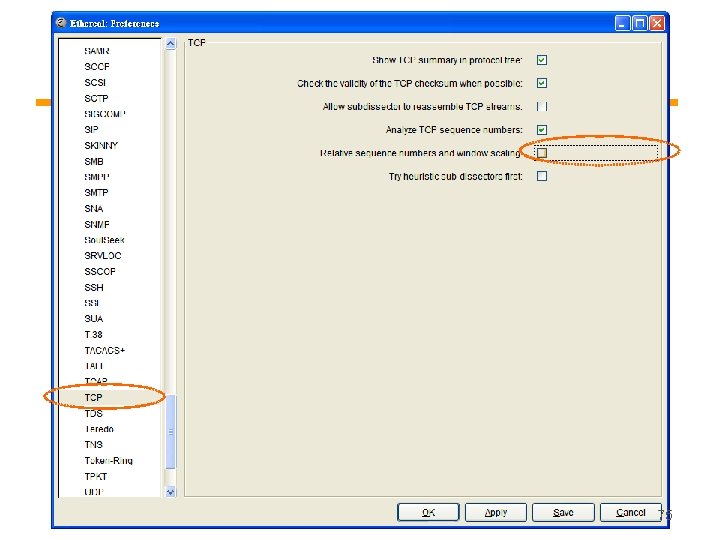Viewport: 720px width, 540px height.
Task: Click the Cancel button
Action: click(x=630, y=512)
